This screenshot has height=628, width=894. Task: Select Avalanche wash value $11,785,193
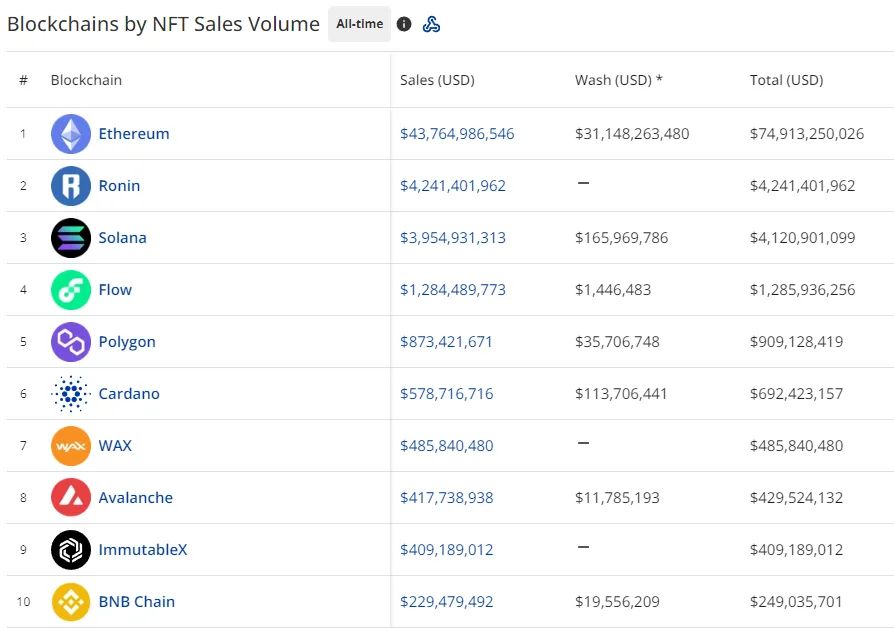coord(617,497)
